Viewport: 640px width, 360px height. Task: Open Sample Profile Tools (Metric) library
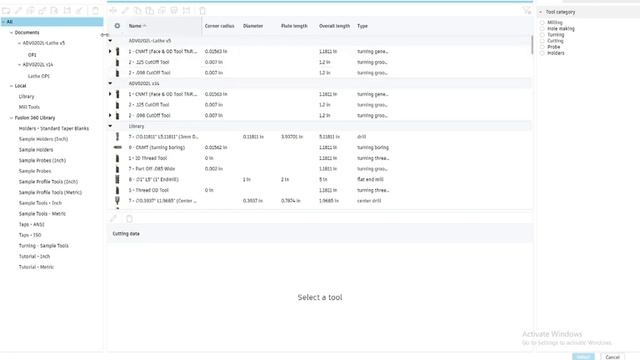[50, 192]
